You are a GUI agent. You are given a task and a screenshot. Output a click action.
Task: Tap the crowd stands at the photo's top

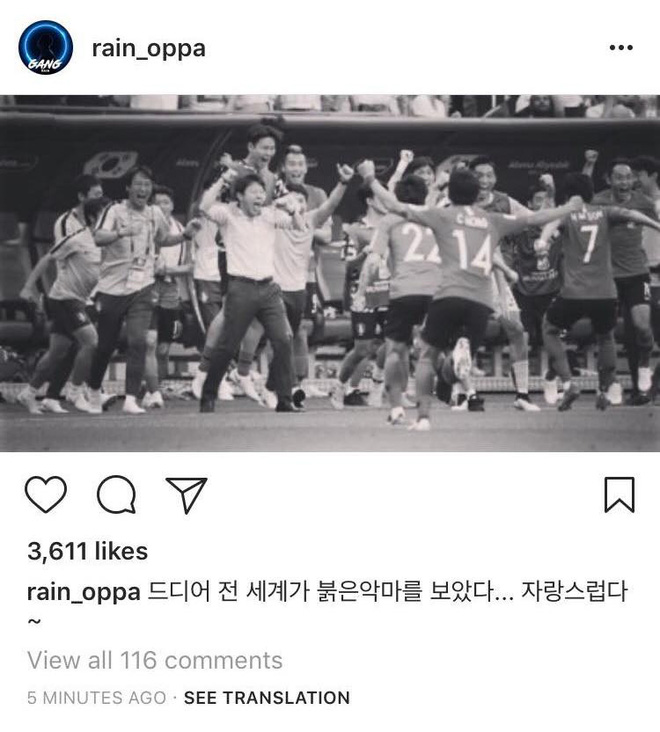click(330, 105)
